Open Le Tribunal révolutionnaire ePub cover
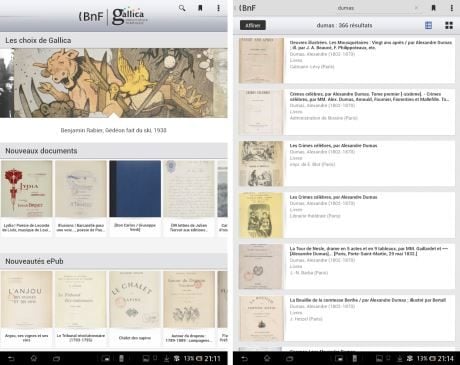This screenshot has width=460, height=365. pos(81,299)
